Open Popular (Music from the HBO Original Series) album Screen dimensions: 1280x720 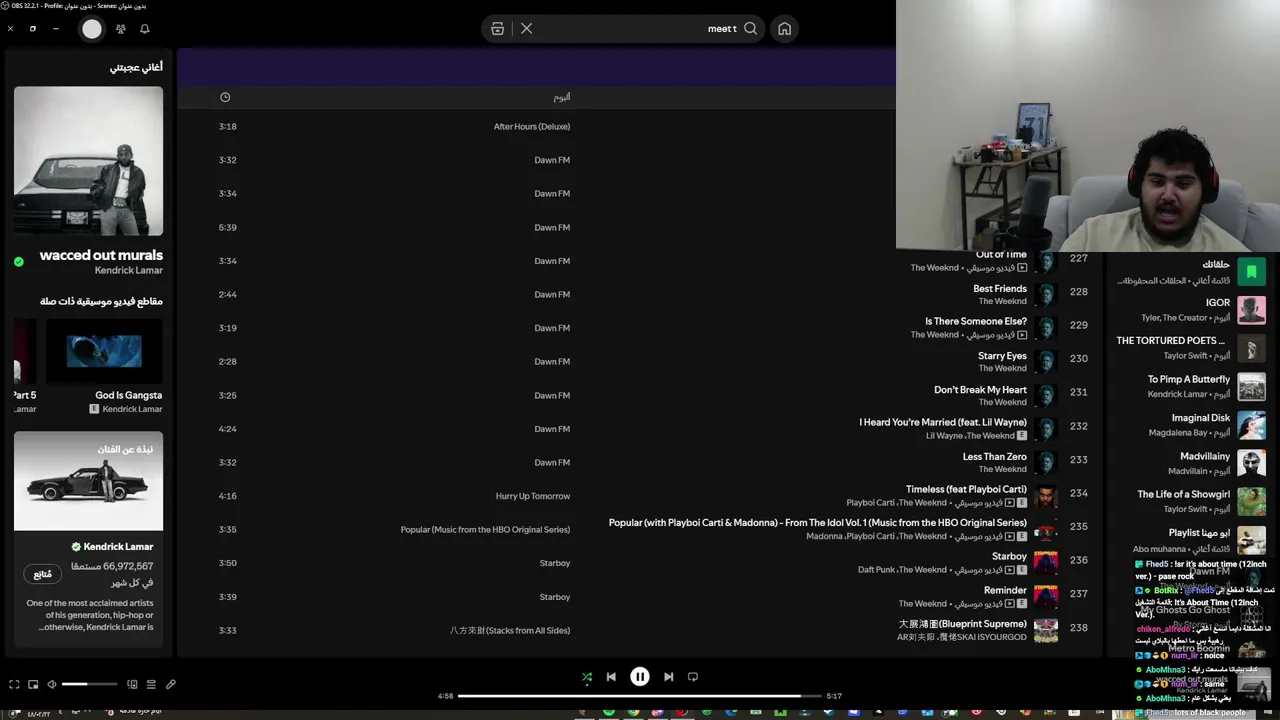pos(485,530)
